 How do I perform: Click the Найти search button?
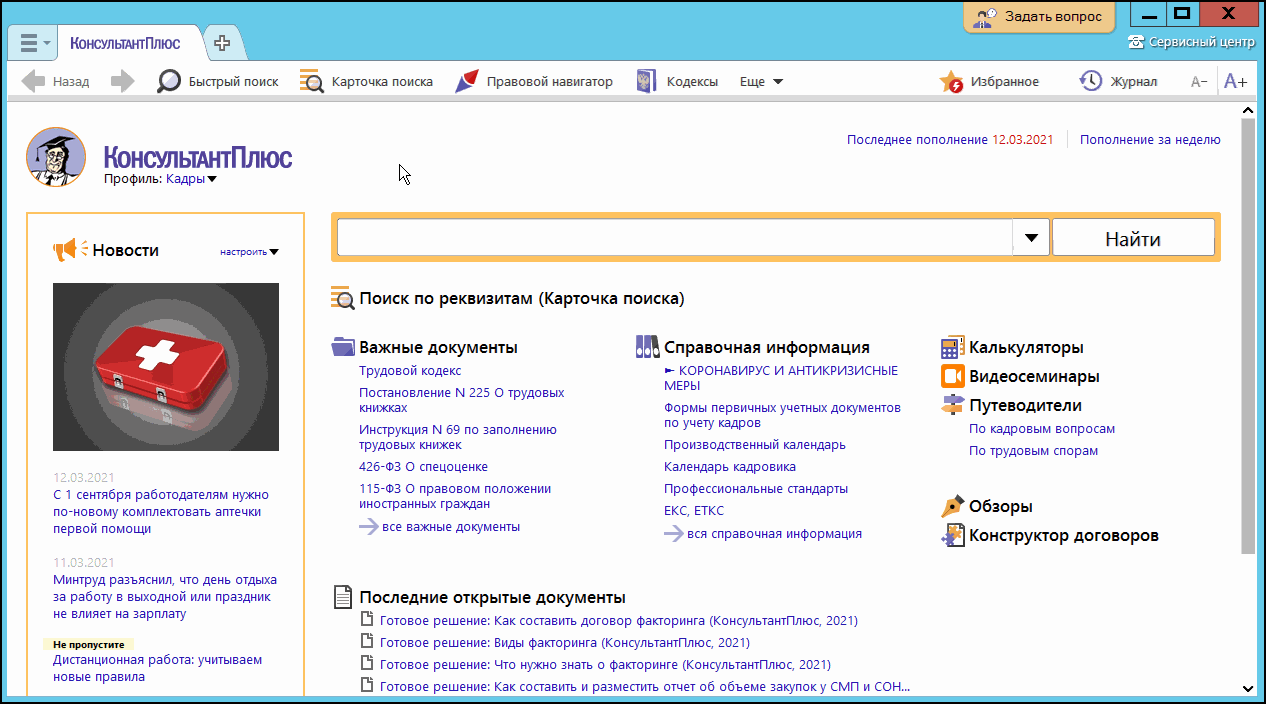[1133, 238]
